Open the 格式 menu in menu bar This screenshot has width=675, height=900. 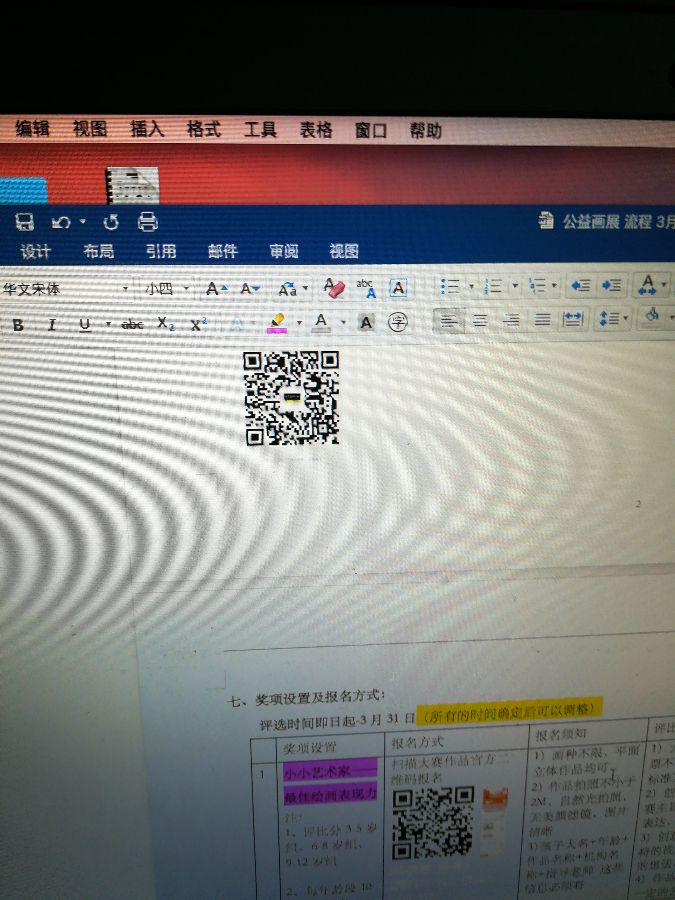pos(203,130)
